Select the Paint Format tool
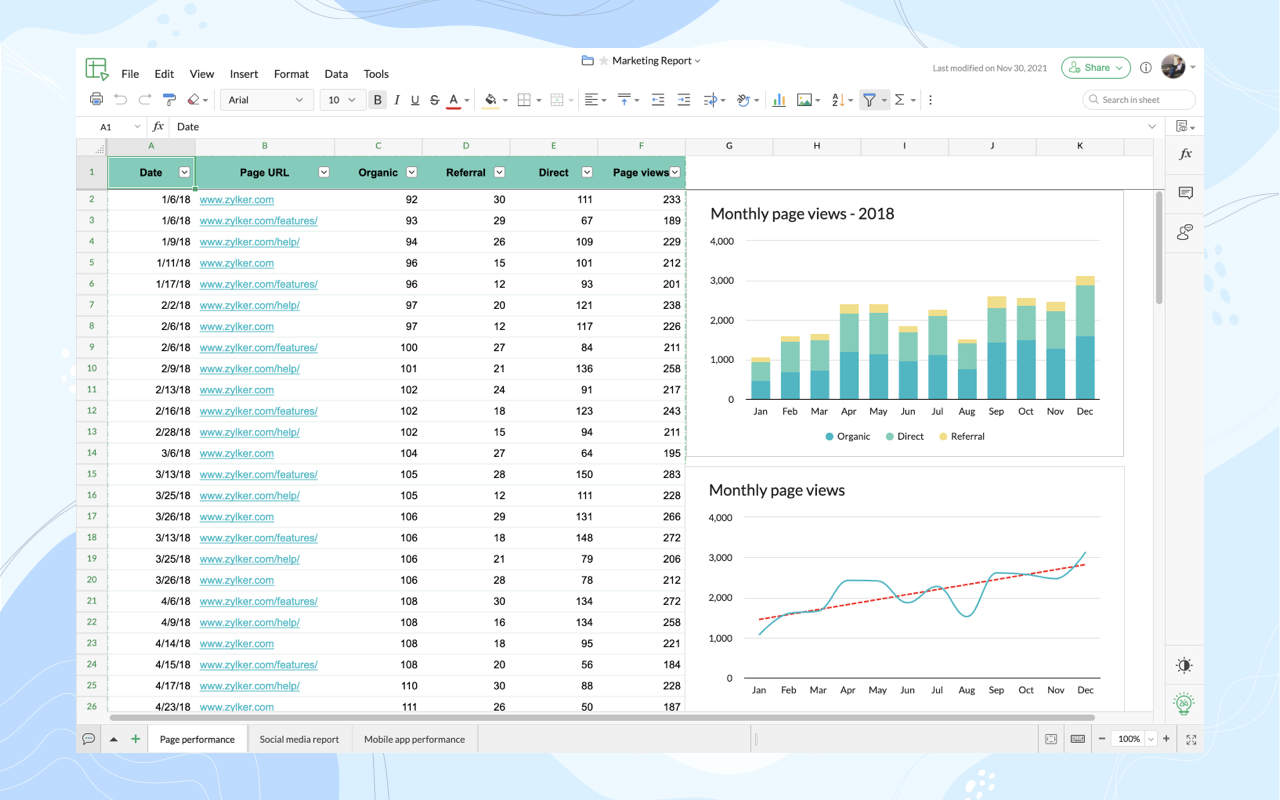Screen dimensions: 1280x800 click(169, 99)
